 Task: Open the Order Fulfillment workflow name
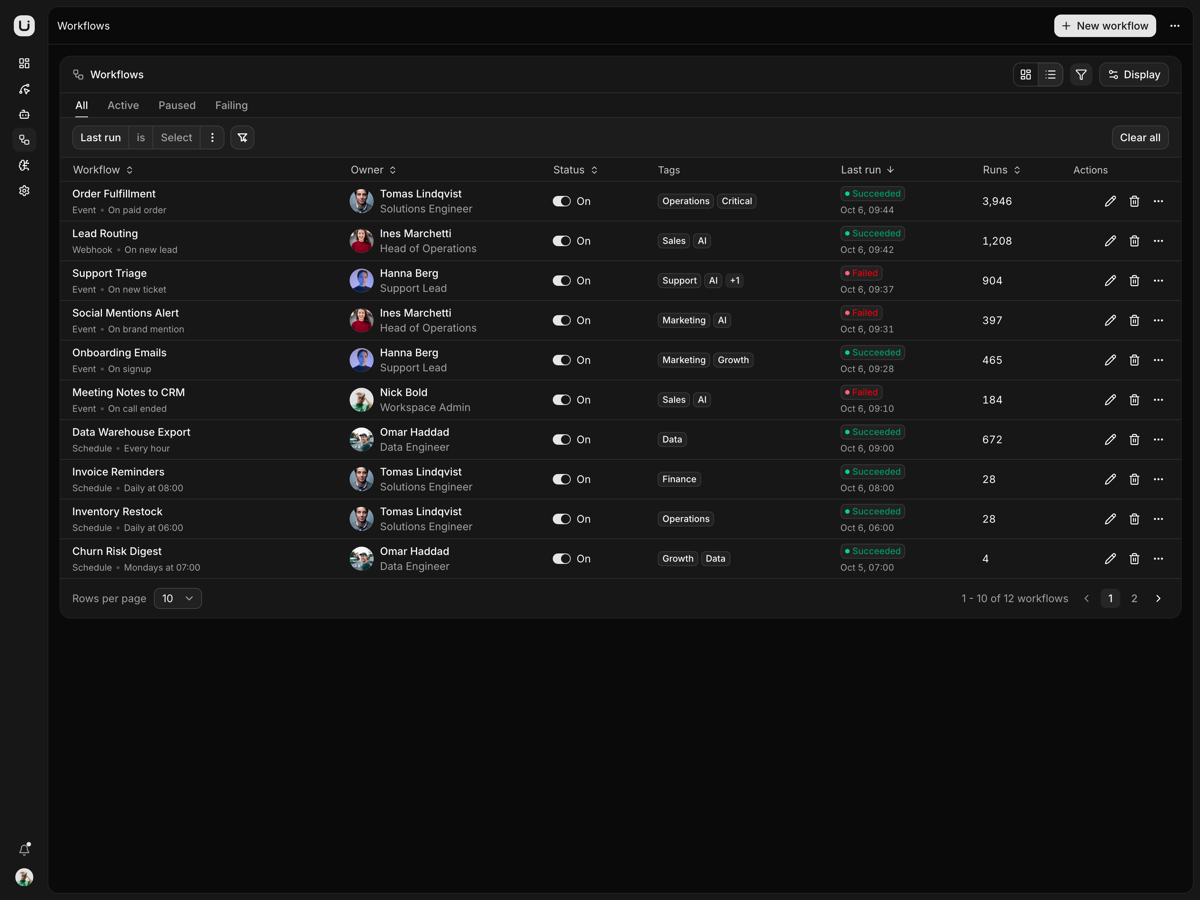coord(114,194)
